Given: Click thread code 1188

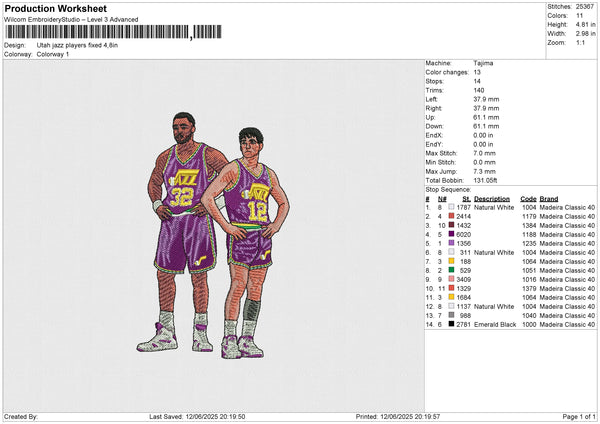Looking at the screenshot, I should [529, 234].
